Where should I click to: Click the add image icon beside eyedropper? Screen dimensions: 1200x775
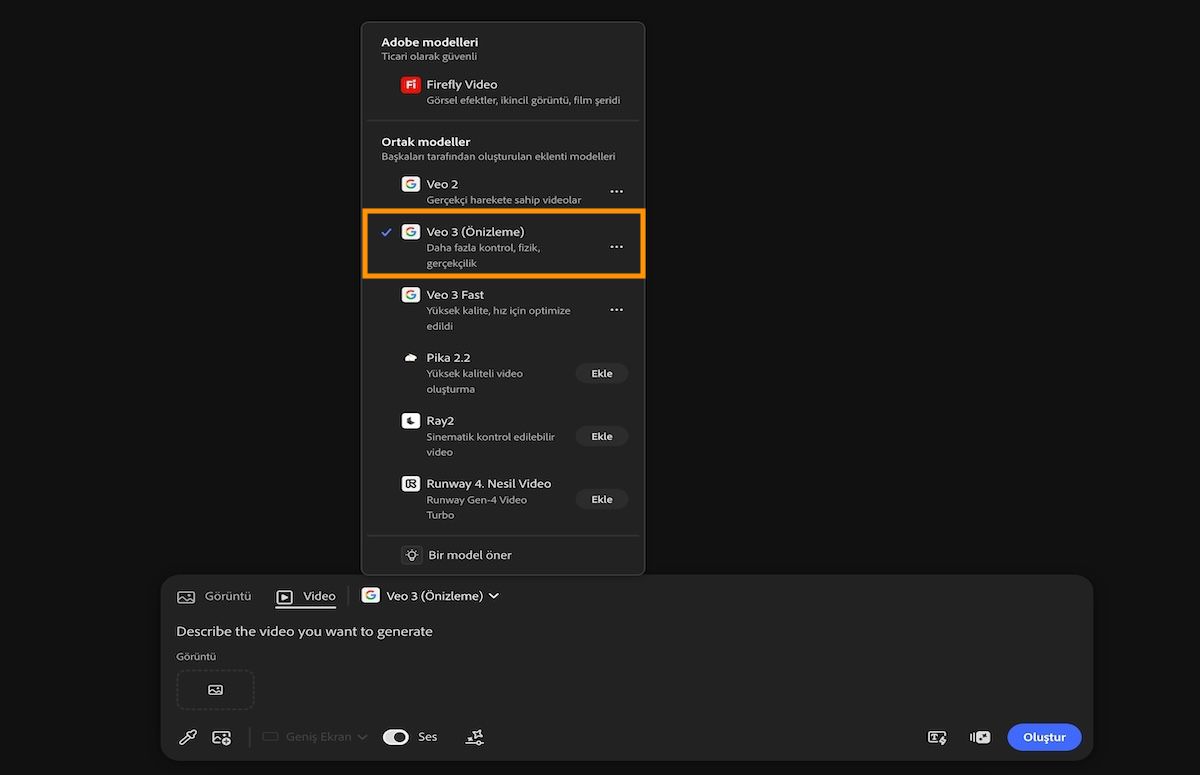221,737
